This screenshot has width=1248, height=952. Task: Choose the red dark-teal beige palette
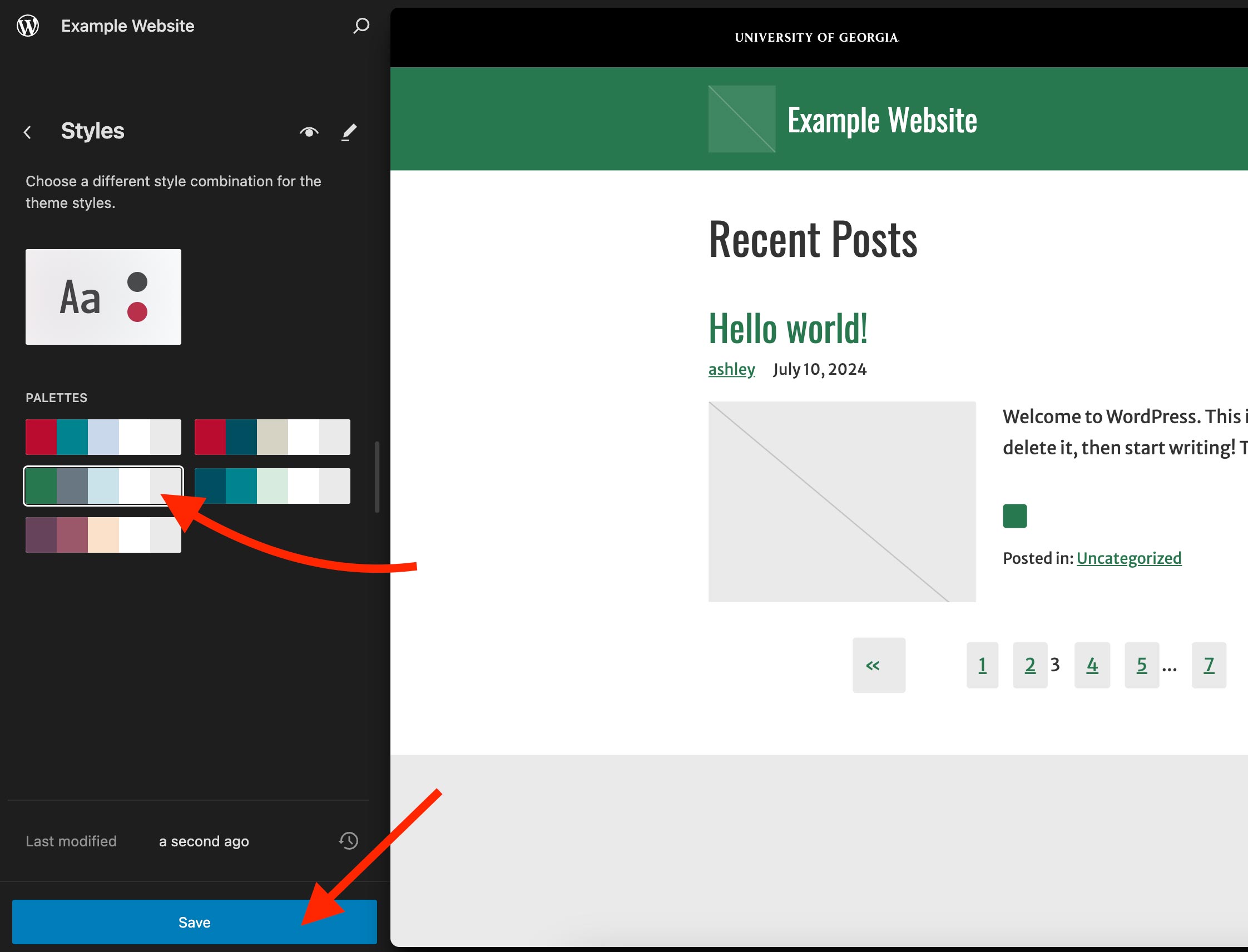tap(272, 437)
